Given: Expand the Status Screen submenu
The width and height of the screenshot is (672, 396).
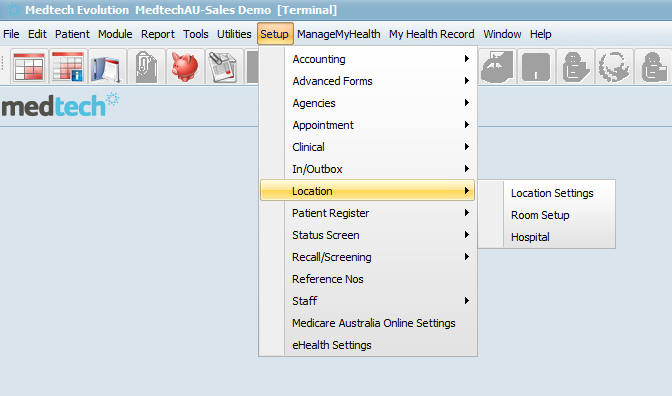Looking at the screenshot, I should click(x=369, y=235).
